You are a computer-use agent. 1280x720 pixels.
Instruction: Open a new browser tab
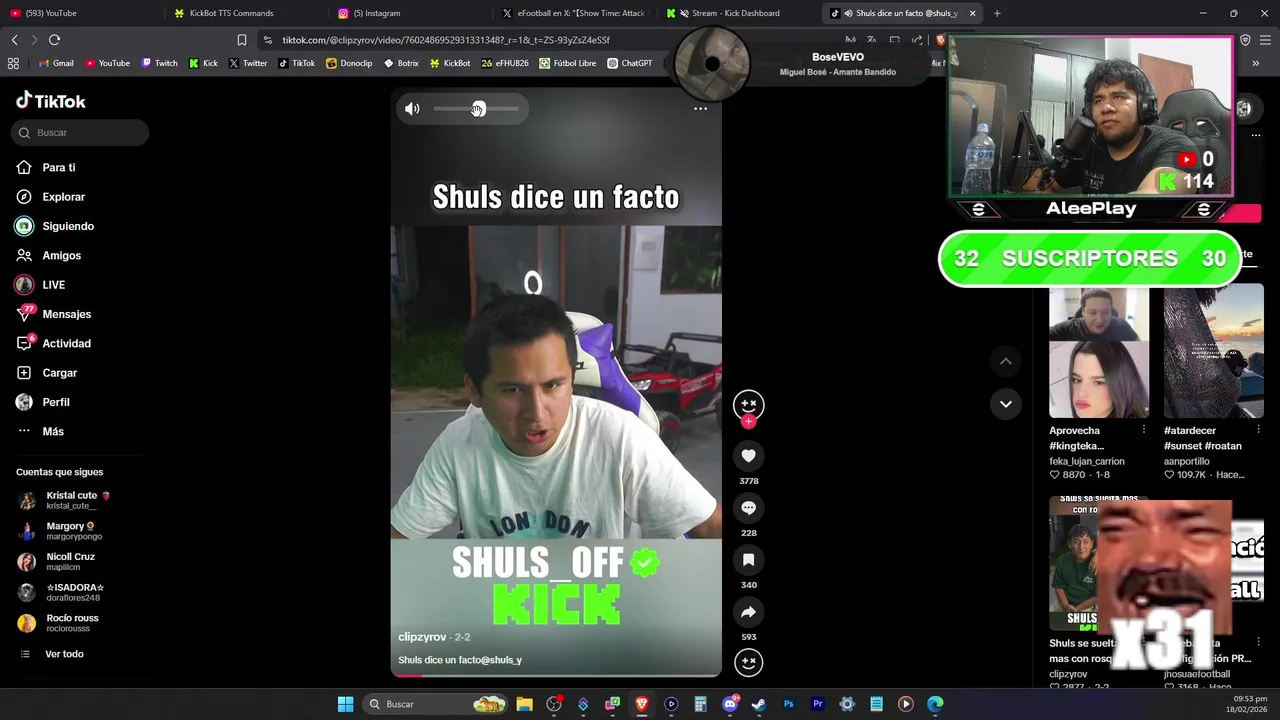tap(997, 13)
